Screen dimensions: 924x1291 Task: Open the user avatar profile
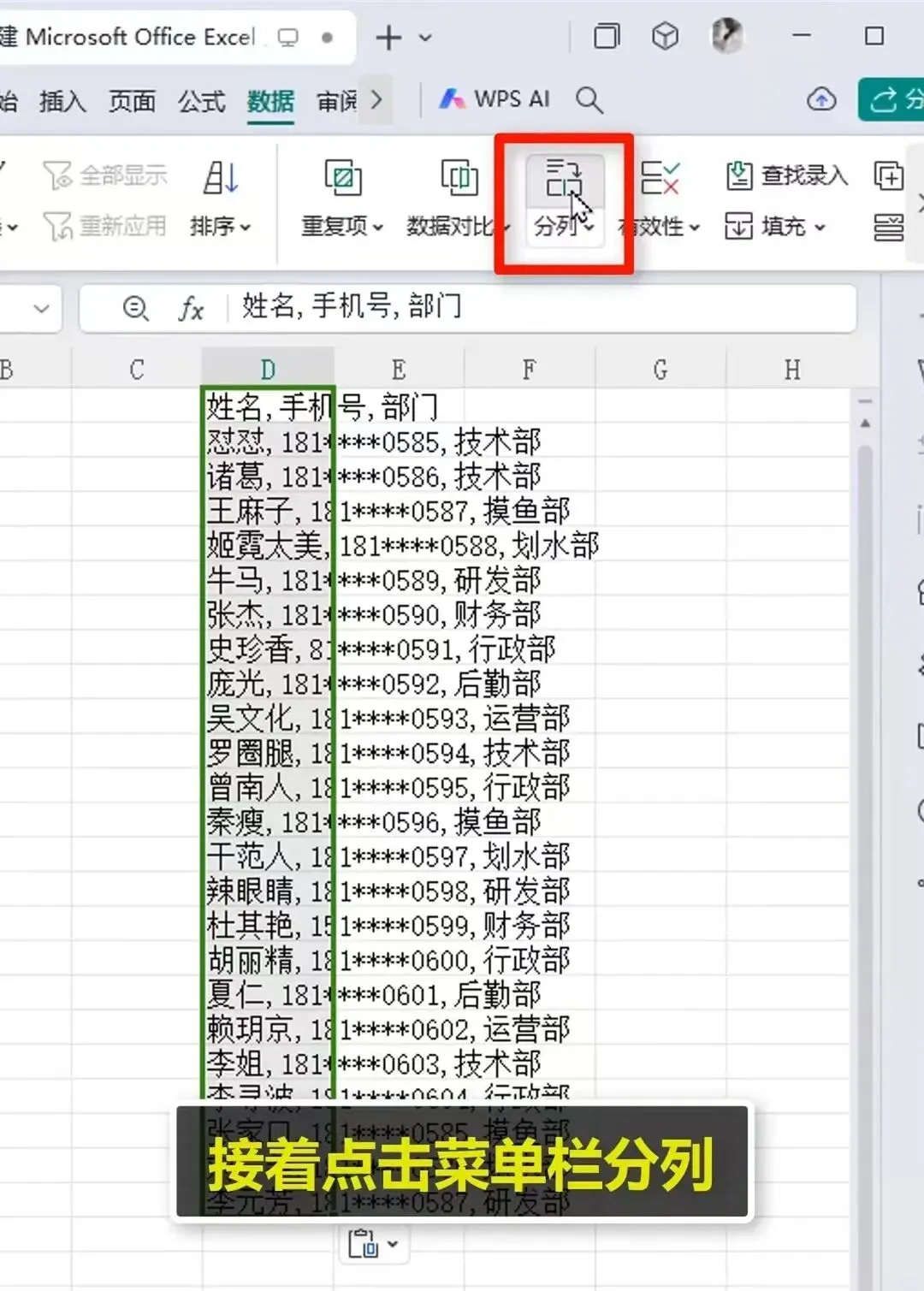point(727,36)
